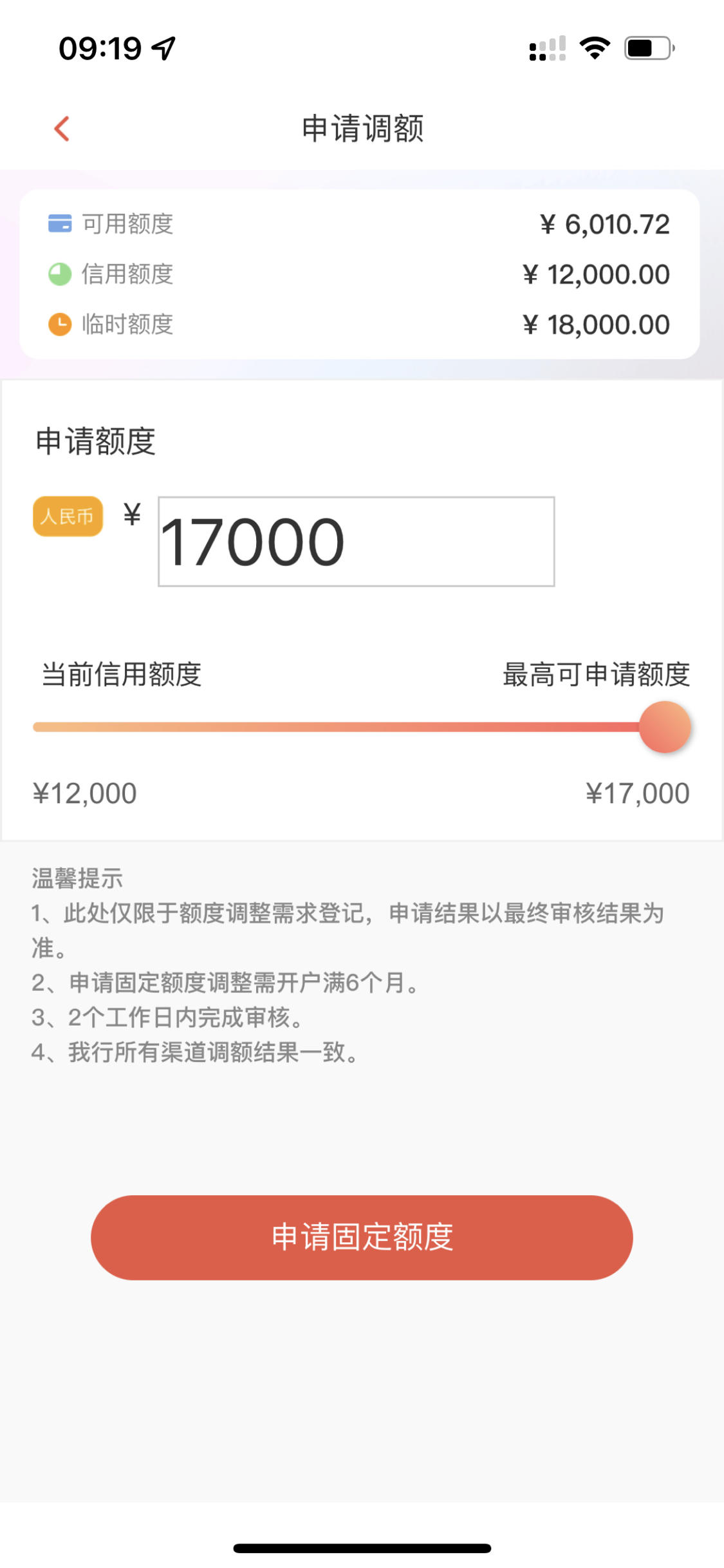Tap the ¥12,000 minimum slider label
This screenshot has width=724, height=1568.
85,793
